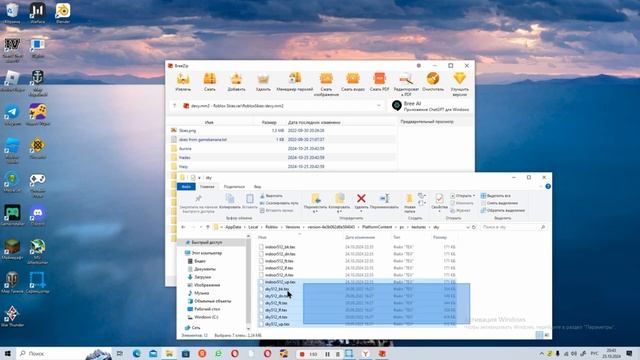The height and width of the screenshot is (360, 640).
Task: Click Explorer back navigation arrow
Action: point(183,227)
